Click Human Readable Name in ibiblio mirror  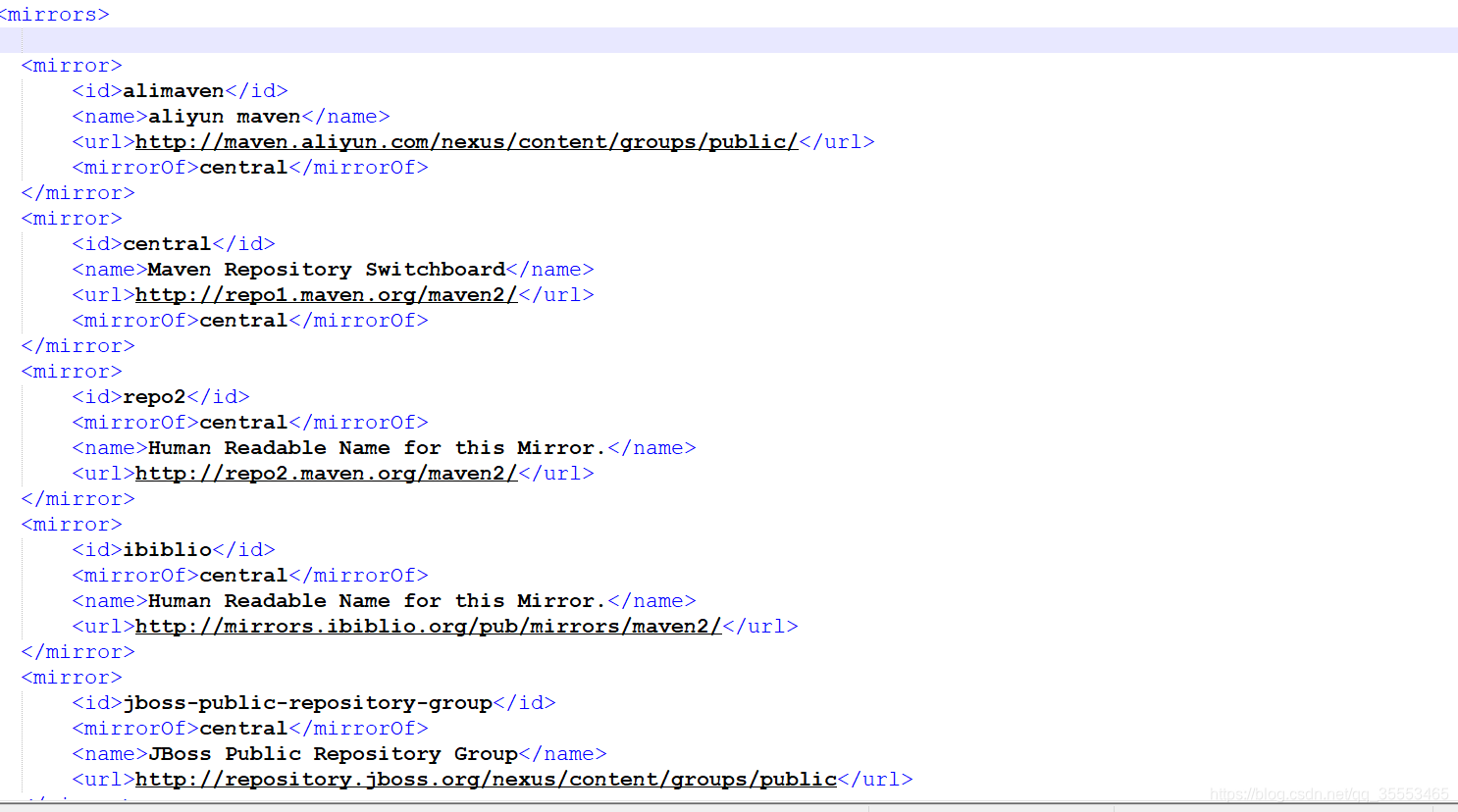(x=378, y=601)
